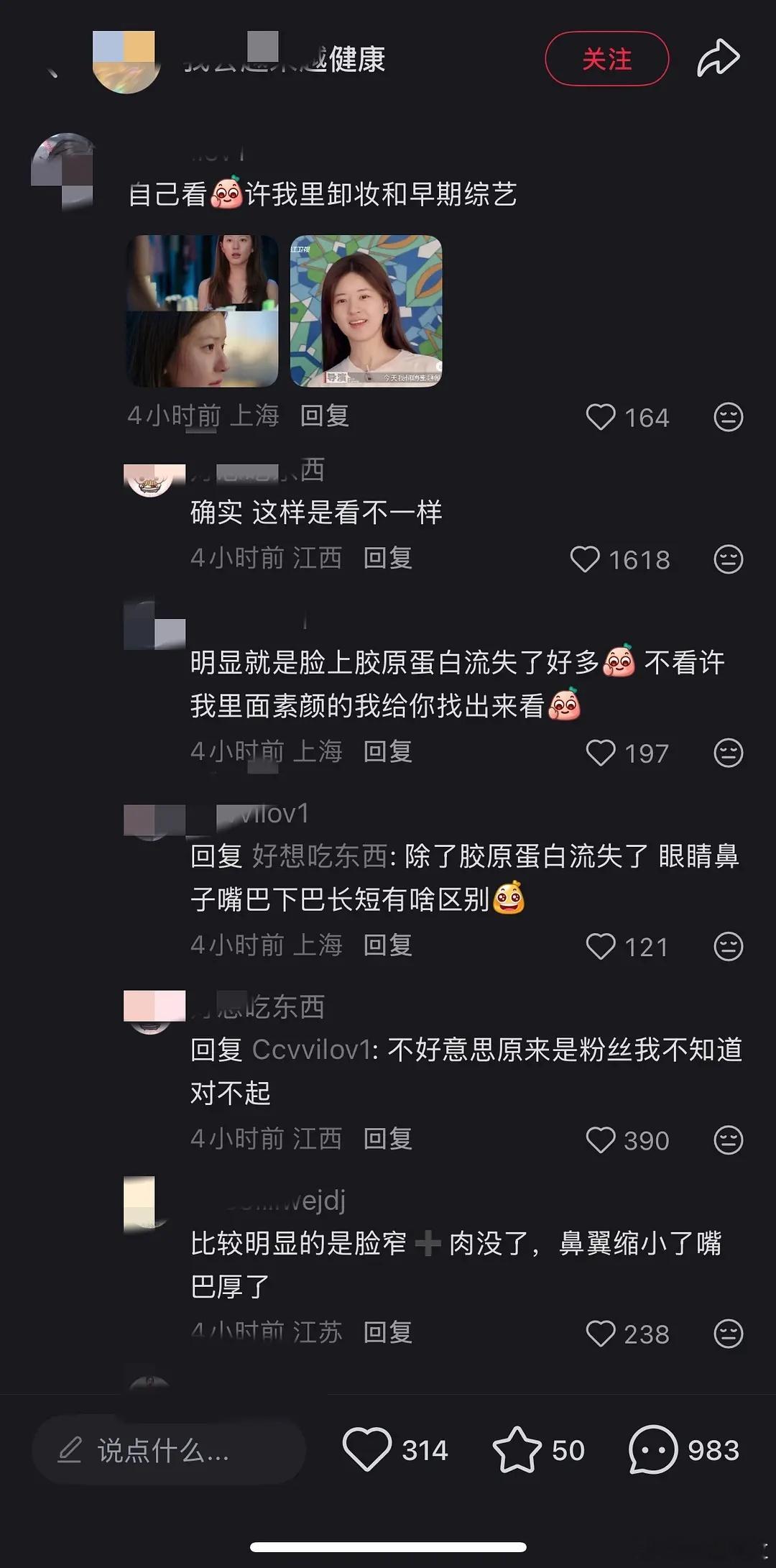Tap dislike face icon beside 390 likes
The width and height of the screenshot is (776, 1568).
pyautogui.click(x=728, y=1140)
